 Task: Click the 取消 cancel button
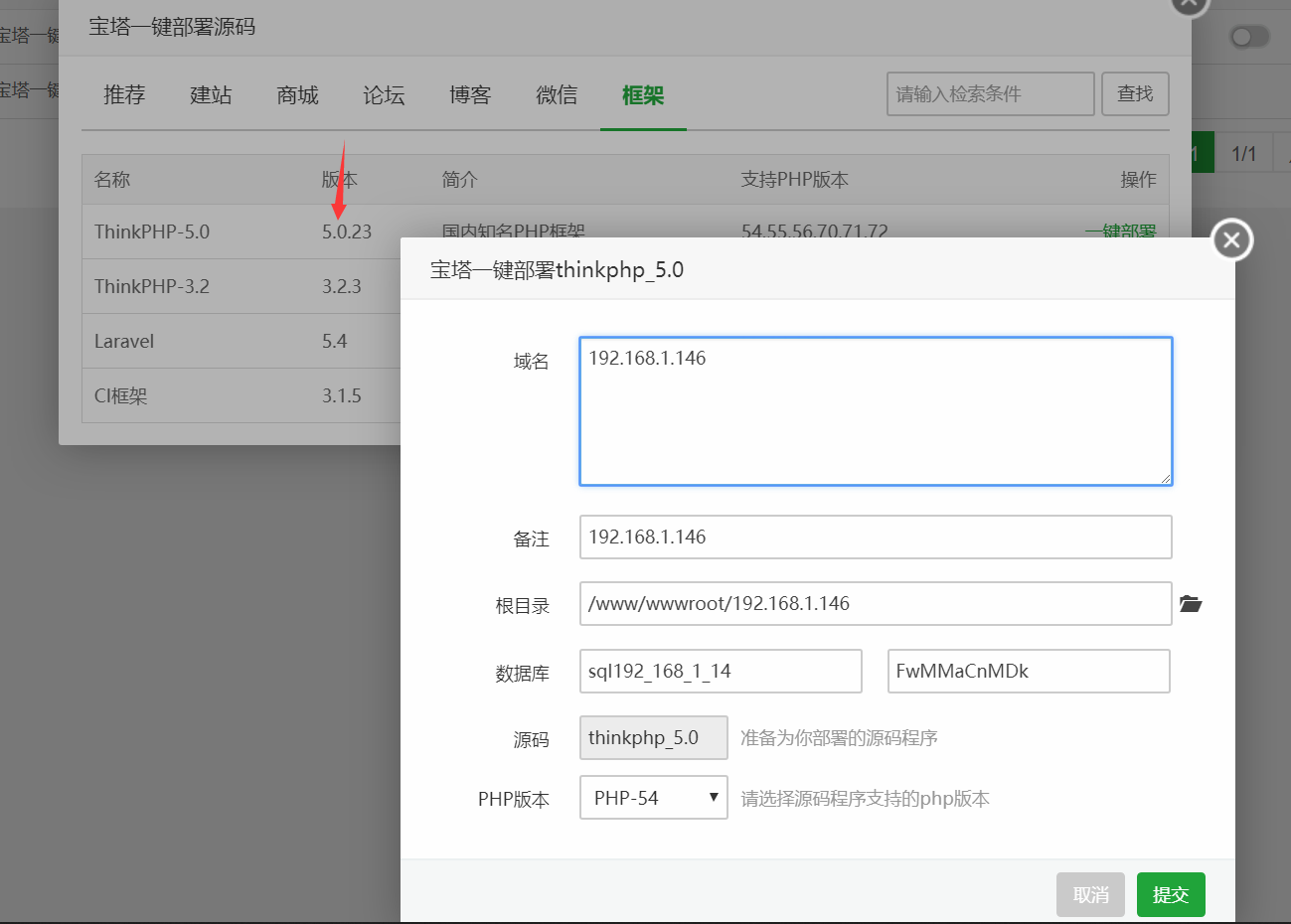click(1090, 894)
